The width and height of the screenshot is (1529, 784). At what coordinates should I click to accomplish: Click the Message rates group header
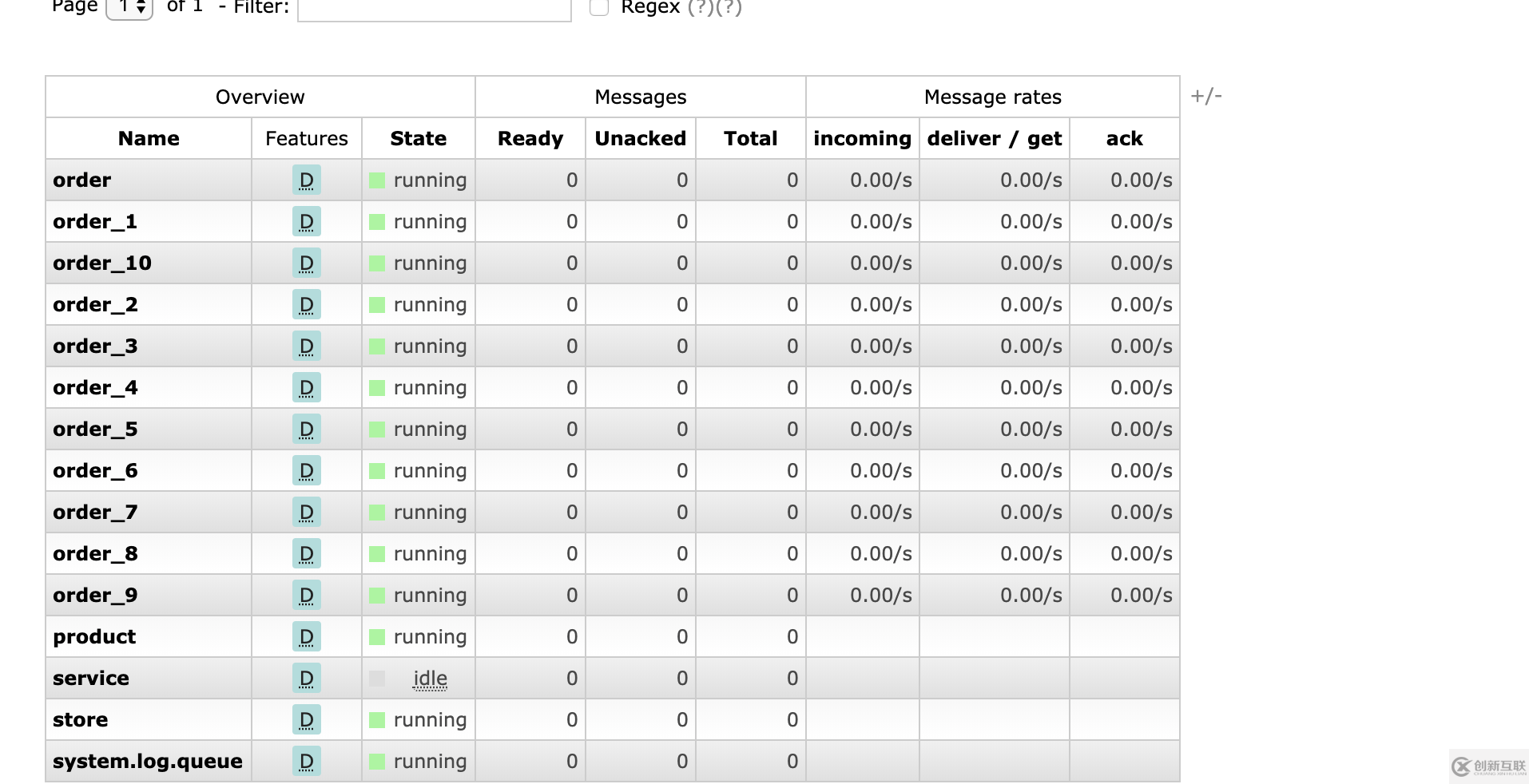993,97
